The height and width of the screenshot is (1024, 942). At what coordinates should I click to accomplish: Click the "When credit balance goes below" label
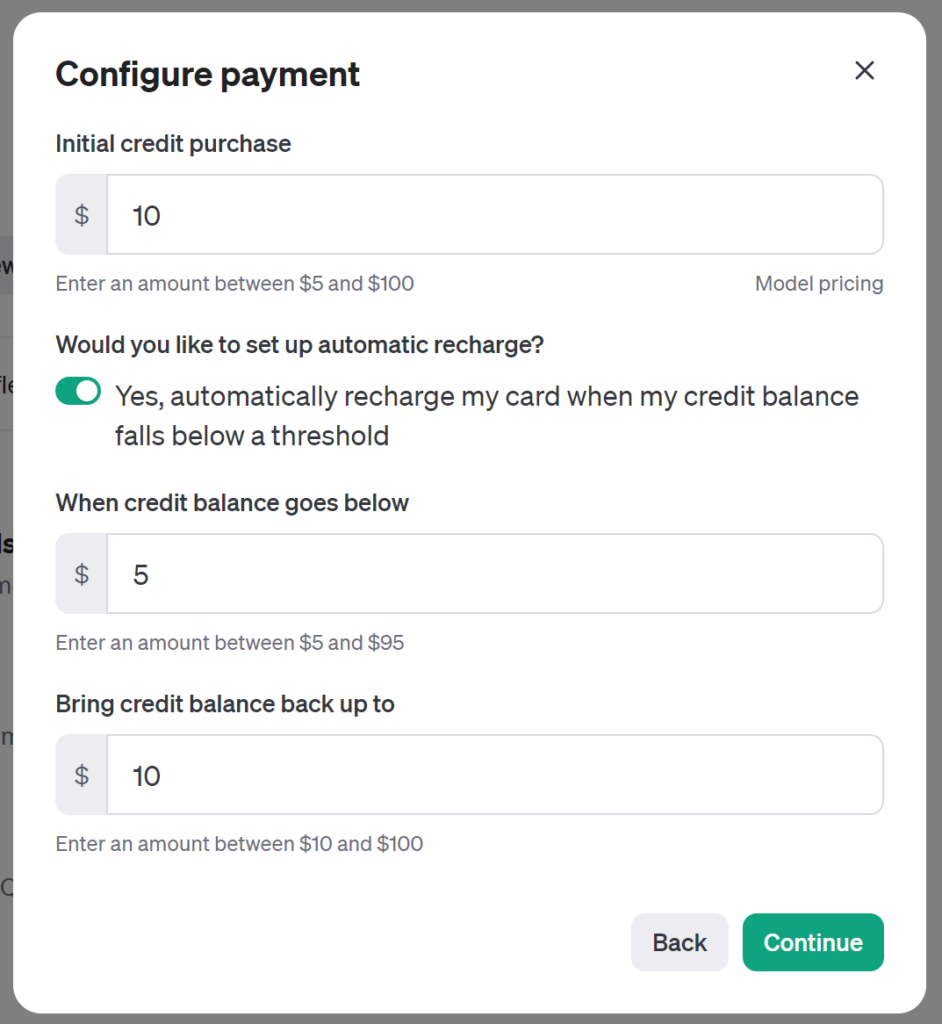coord(232,503)
